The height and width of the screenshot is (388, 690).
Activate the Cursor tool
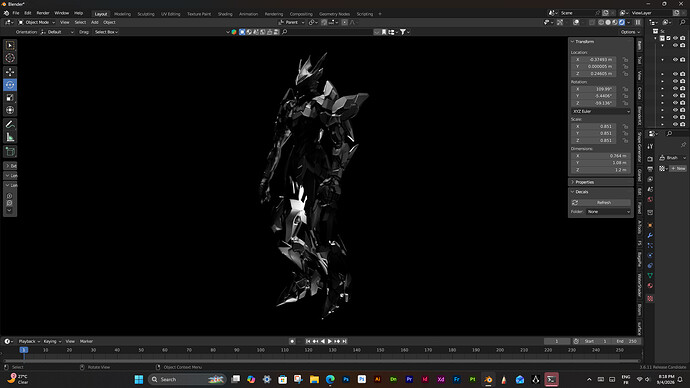click(10, 58)
